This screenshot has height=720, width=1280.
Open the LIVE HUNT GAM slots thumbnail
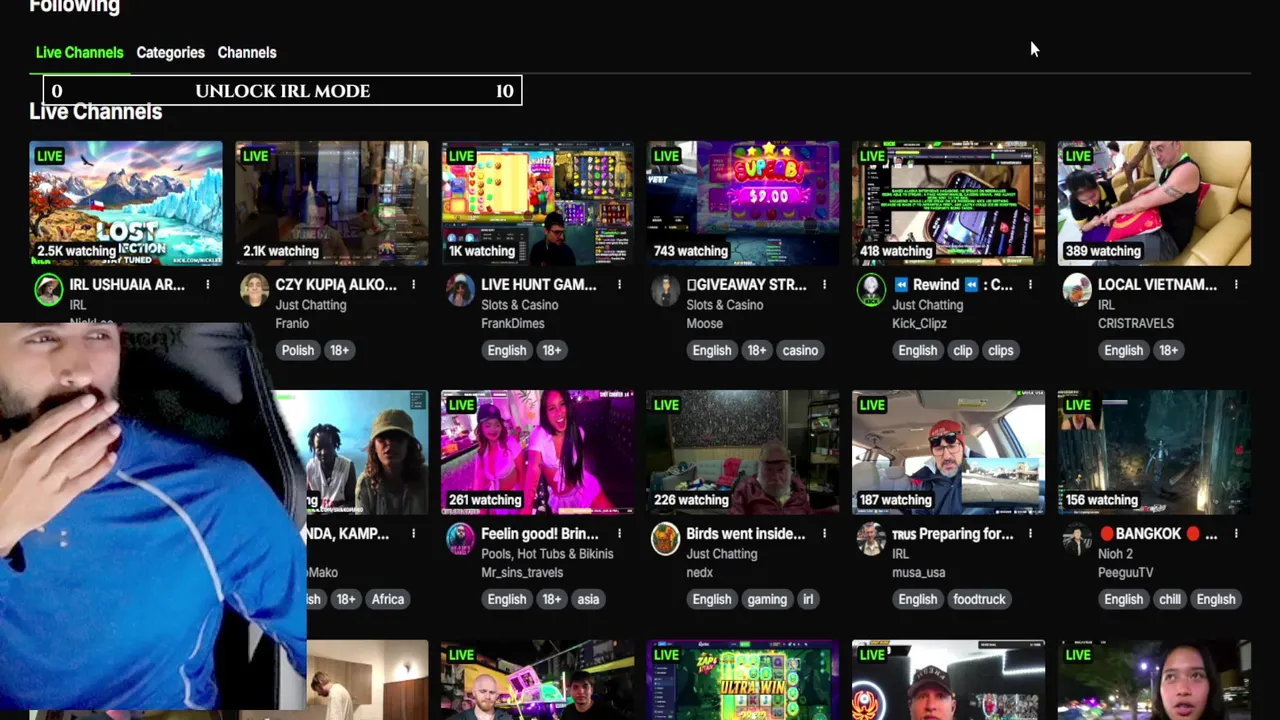click(537, 203)
